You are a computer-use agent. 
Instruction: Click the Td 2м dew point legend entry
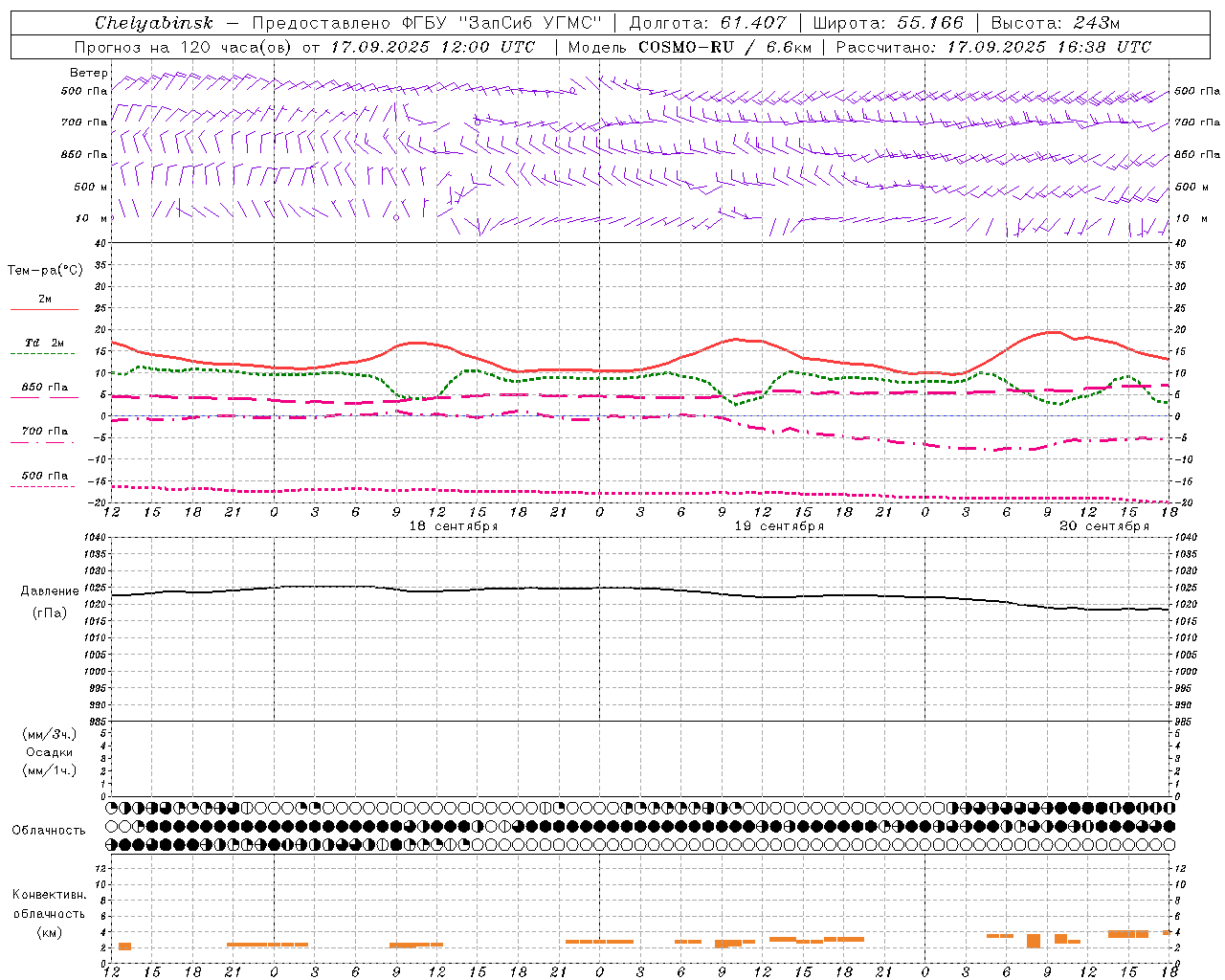click(x=45, y=343)
